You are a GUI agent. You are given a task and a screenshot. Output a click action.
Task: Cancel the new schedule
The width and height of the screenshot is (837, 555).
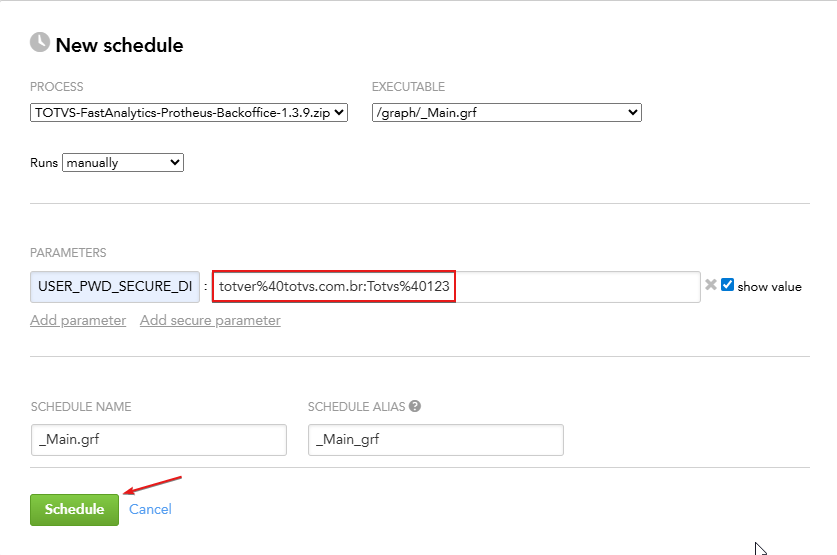click(150, 509)
